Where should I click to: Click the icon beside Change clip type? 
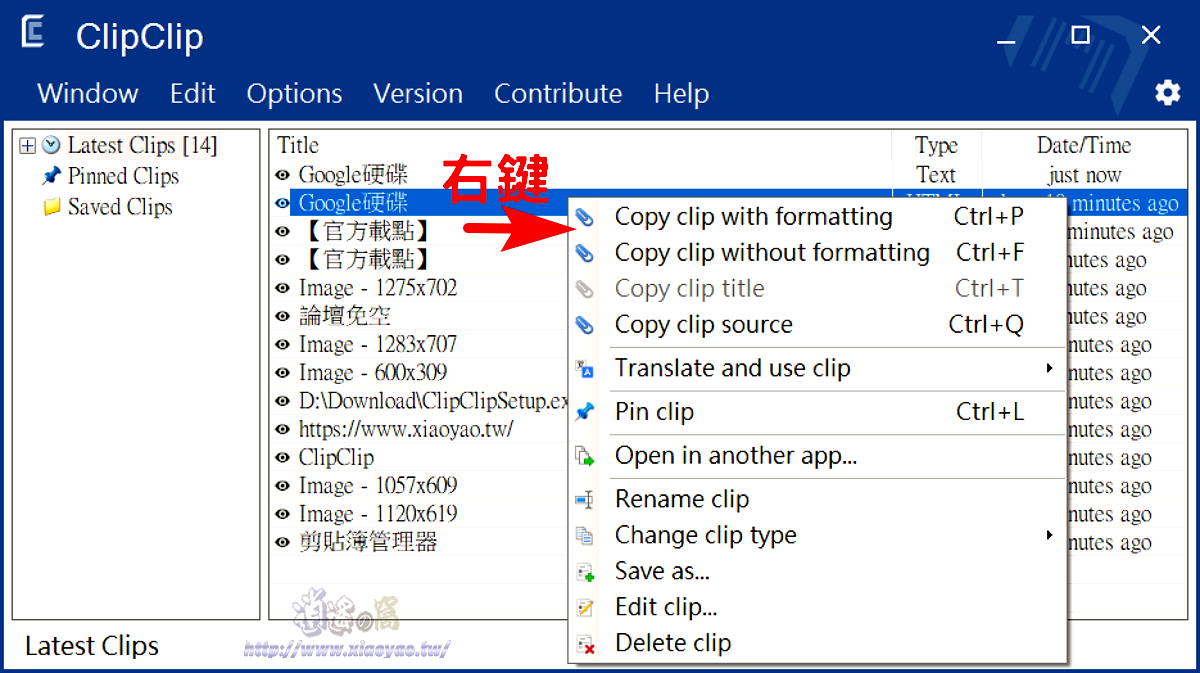[x=585, y=535]
